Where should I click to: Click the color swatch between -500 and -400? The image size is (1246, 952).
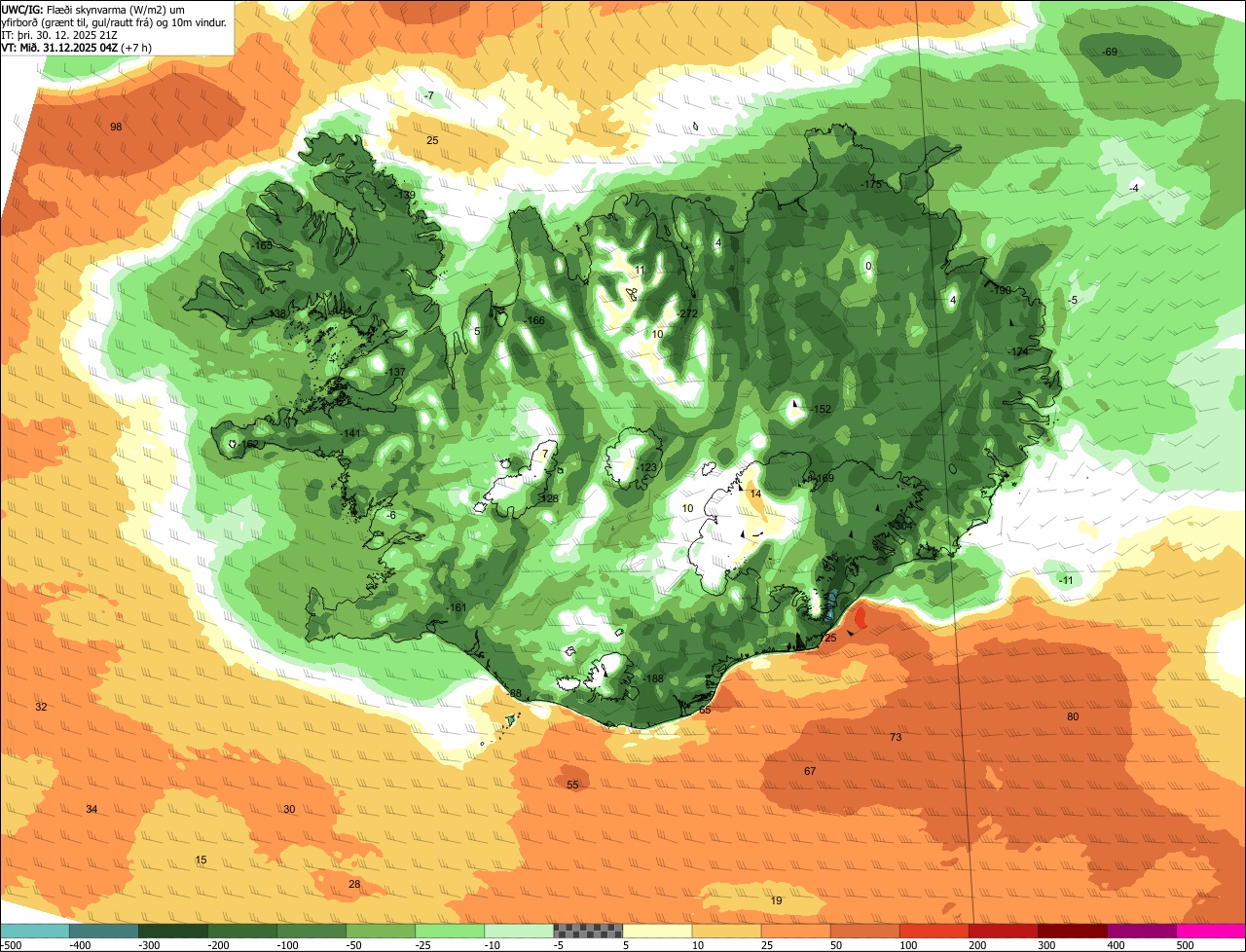(x=35, y=931)
